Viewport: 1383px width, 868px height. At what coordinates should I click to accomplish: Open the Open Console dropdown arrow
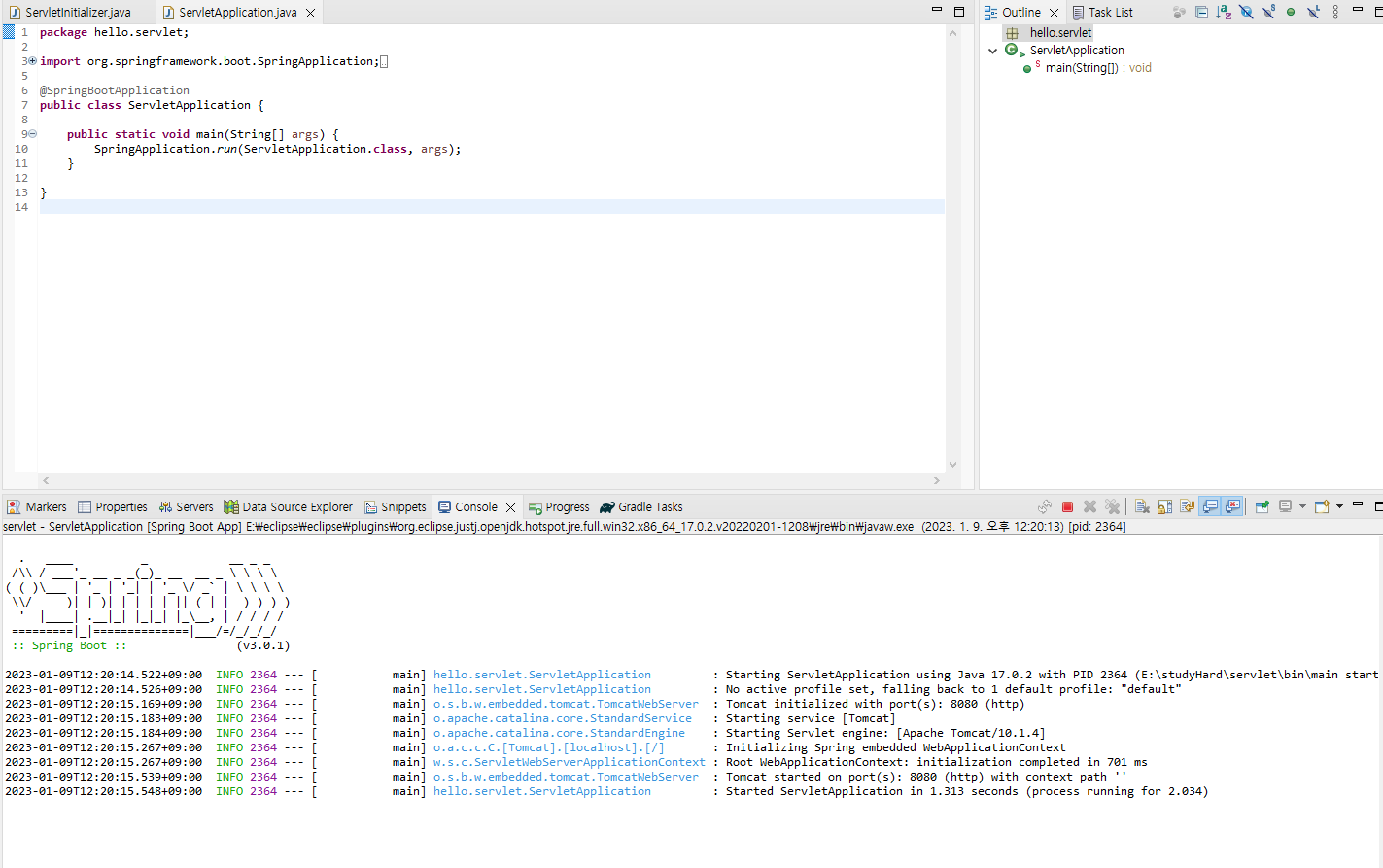pyautogui.click(x=1339, y=506)
